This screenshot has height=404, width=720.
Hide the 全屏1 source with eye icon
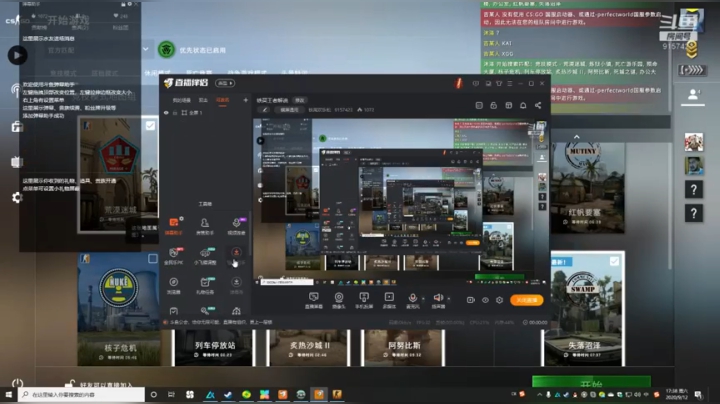pyautogui.click(x=166, y=112)
